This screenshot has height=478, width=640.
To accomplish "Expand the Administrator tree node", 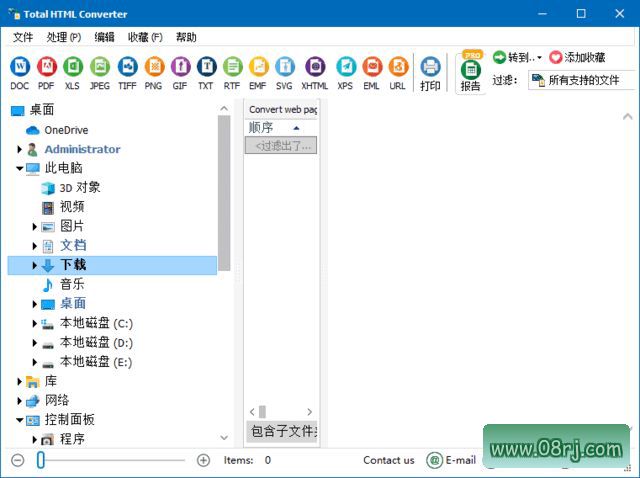I will coord(19,149).
